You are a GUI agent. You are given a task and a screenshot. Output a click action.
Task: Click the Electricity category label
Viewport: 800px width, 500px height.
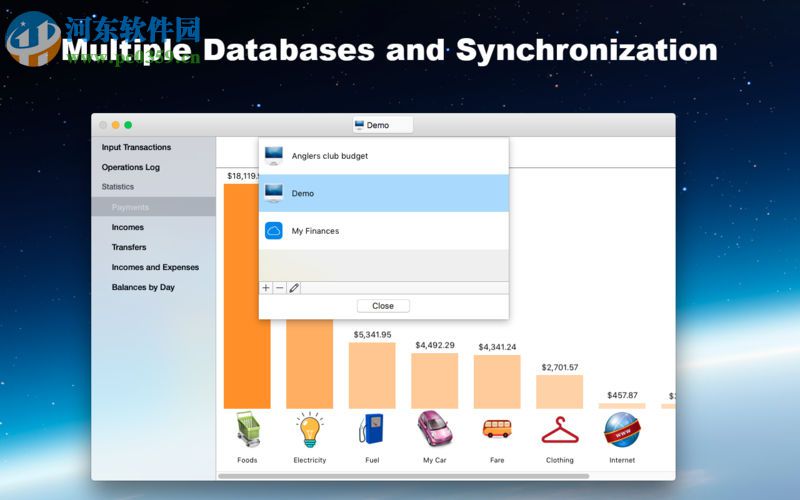[310, 460]
